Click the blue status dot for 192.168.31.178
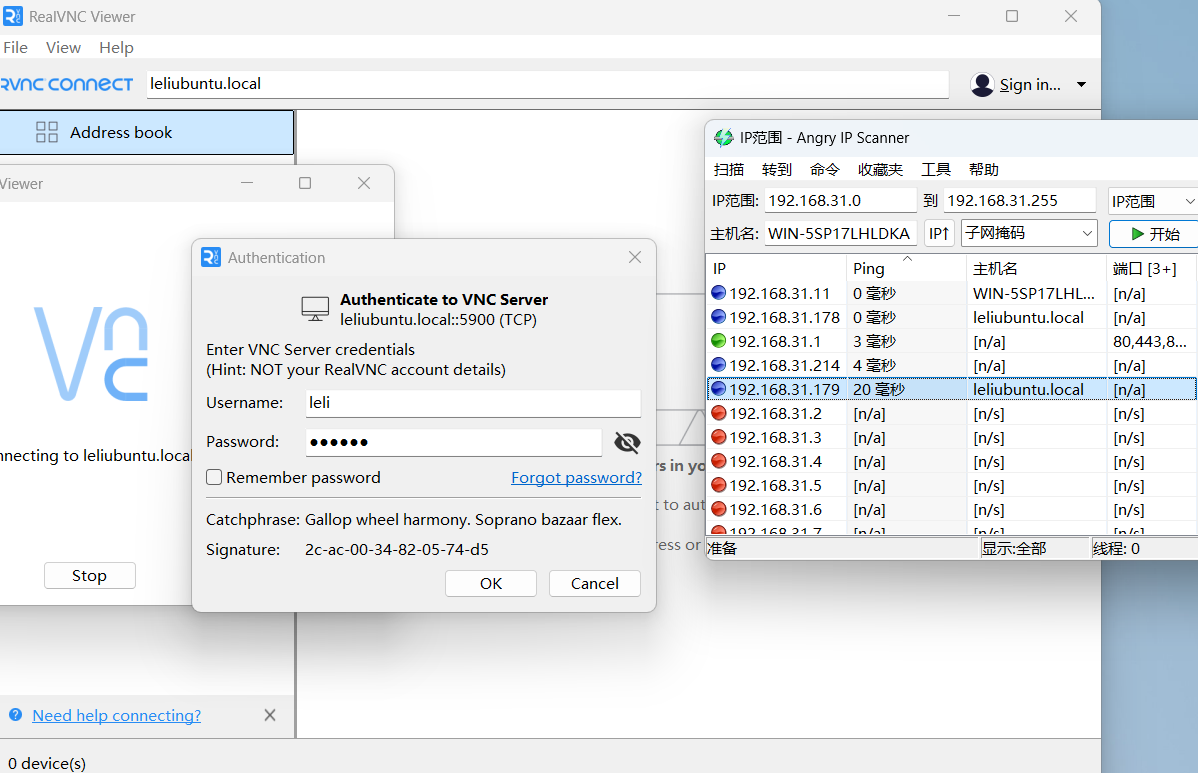Screen dimensions: 1198x773 [x=718, y=316]
